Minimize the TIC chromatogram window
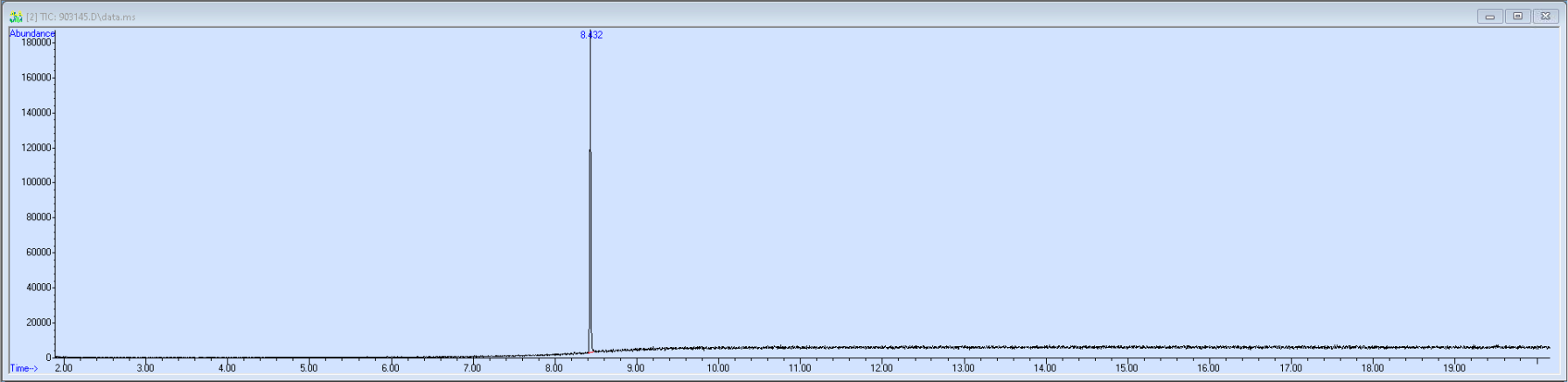 coord(1490,16)
